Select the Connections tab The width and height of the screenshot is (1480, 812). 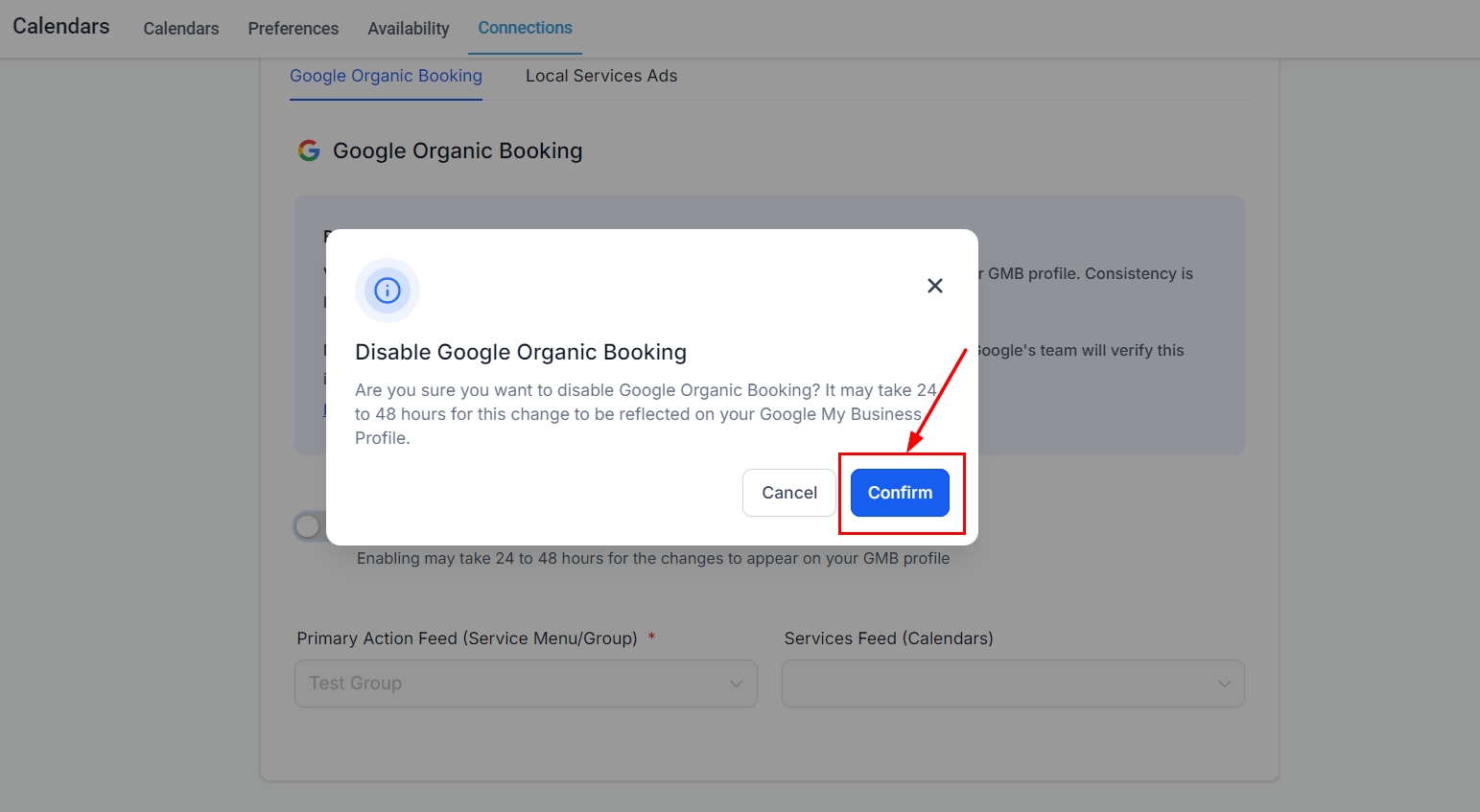pos(525,28)
